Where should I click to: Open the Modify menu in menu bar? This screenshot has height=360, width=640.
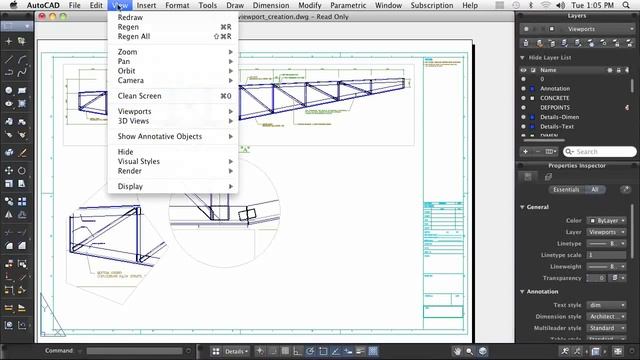[309, 5]
